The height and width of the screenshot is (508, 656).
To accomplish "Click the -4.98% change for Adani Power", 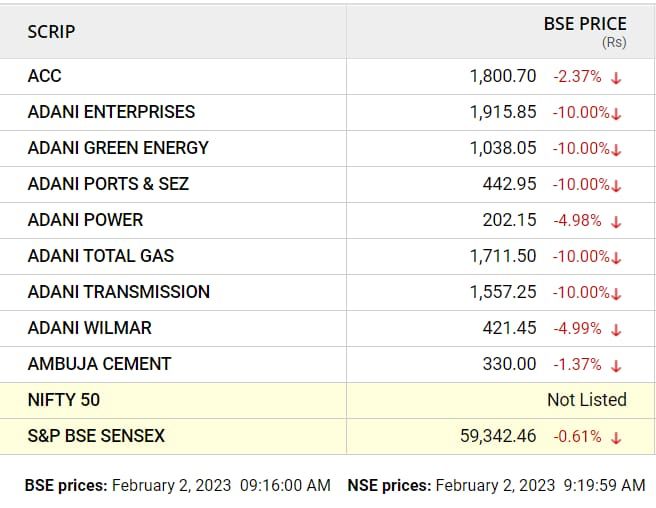I will coord(577,221).
